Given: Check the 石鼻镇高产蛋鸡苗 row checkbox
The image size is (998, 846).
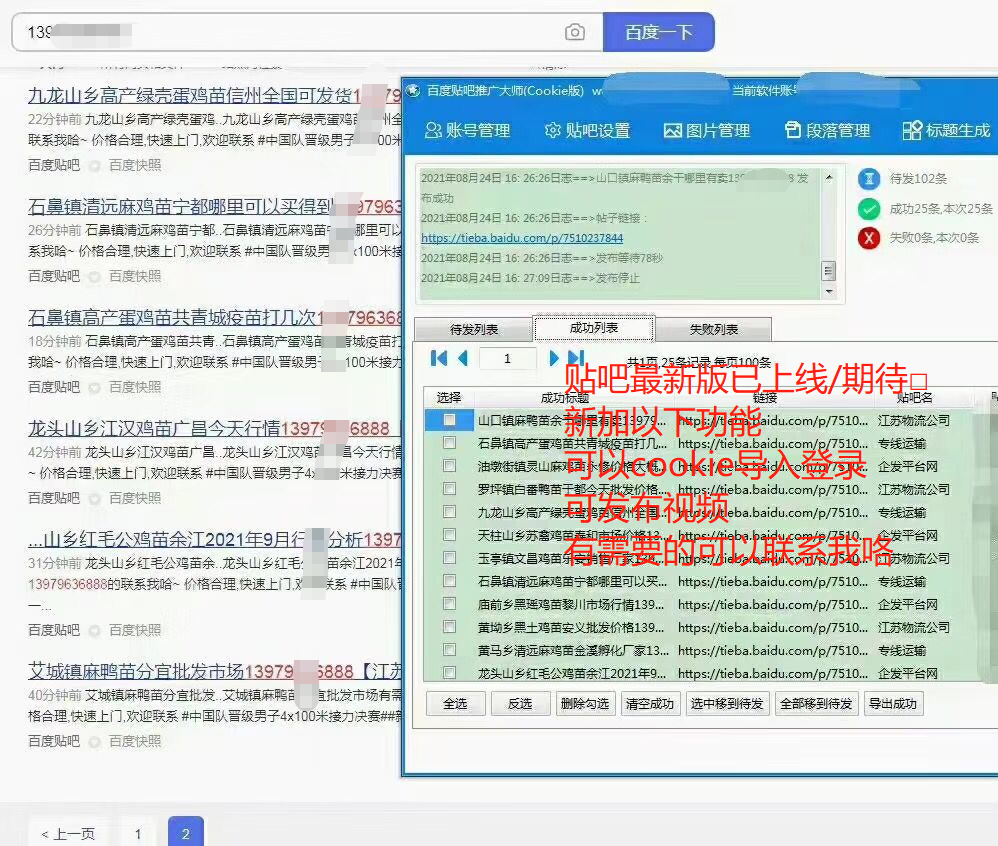Looking at the screenshot, I should pyautogui.click(x=449, y=443).
